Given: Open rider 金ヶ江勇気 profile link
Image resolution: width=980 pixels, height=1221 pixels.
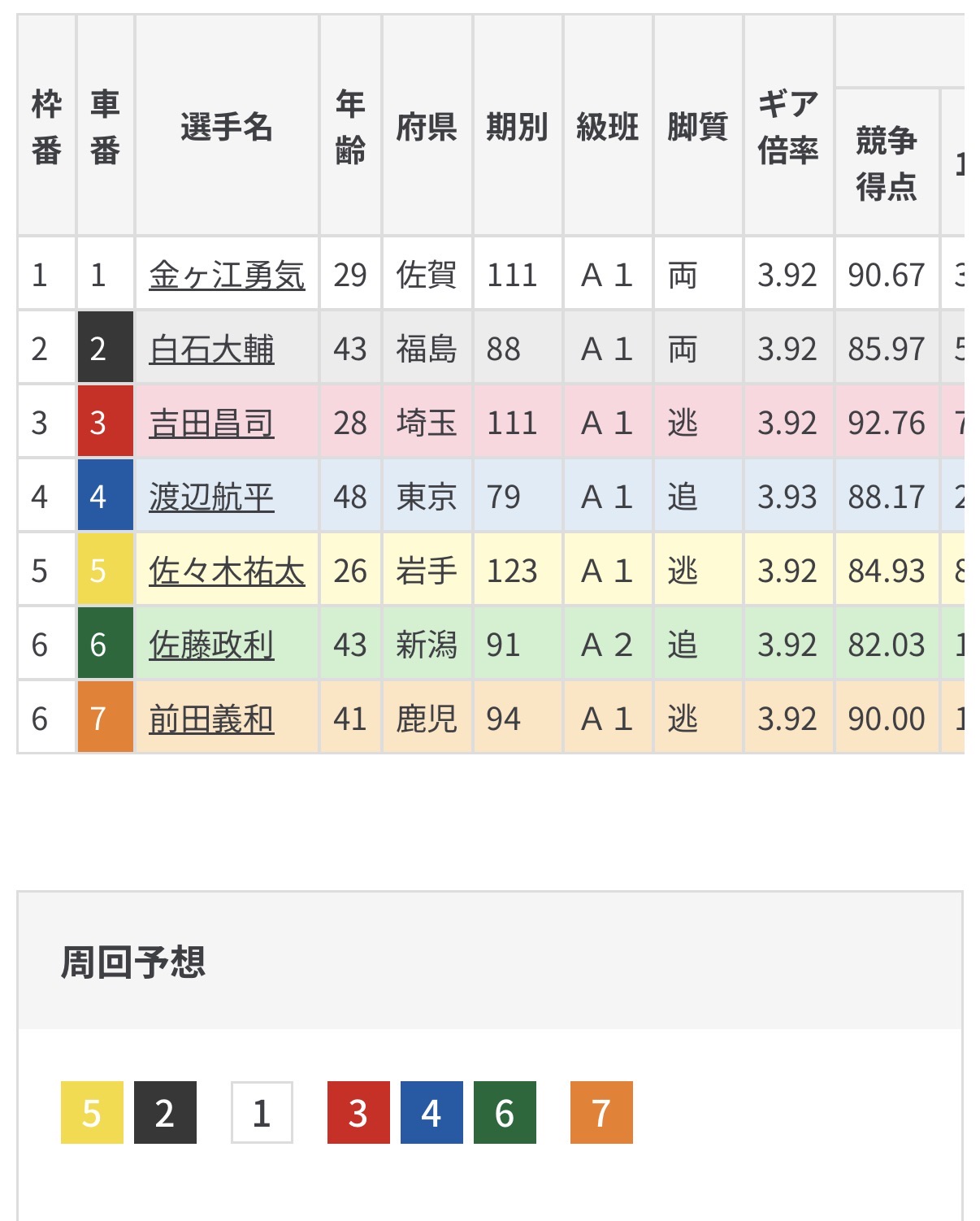Looking at the screenshot, I should click(227, 276).
